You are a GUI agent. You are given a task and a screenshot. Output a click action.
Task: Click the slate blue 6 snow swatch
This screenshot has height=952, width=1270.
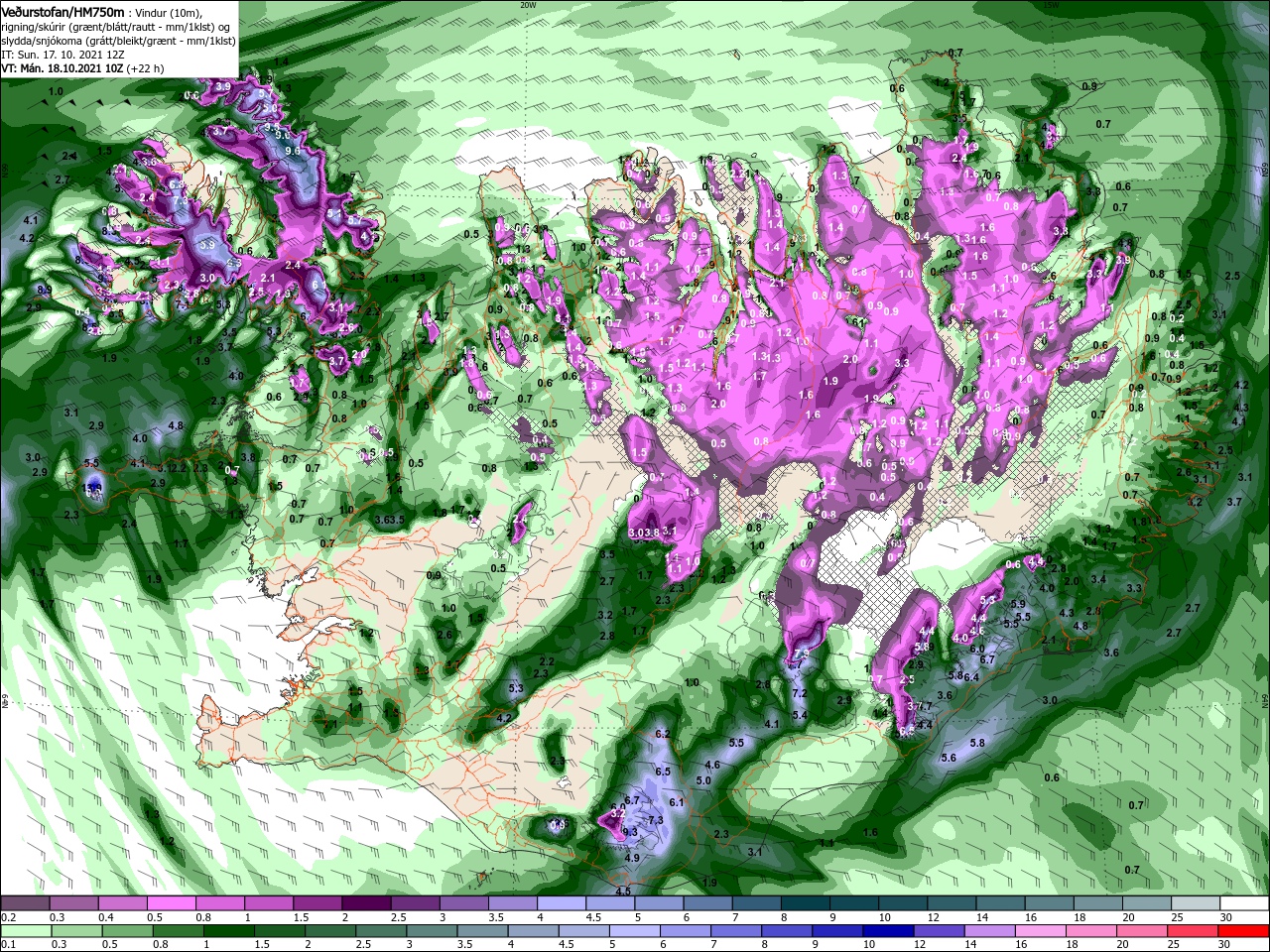tap(707, 902)
